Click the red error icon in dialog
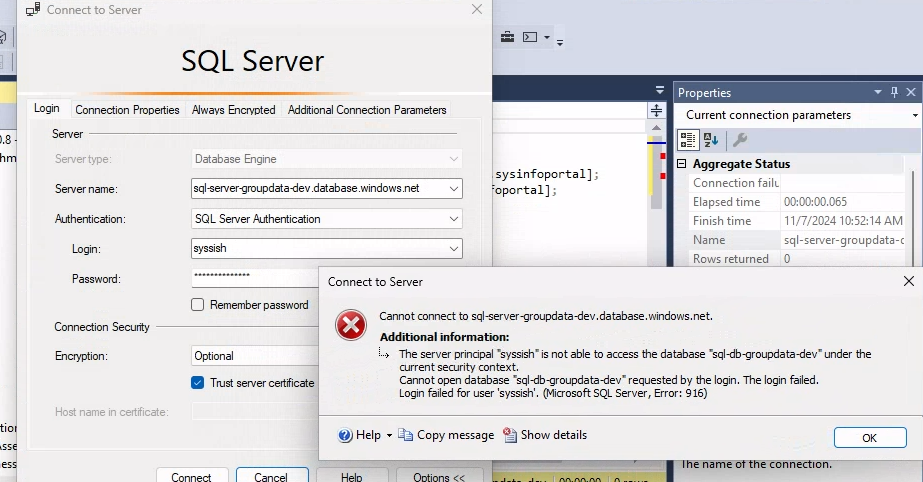 (351, 325)
